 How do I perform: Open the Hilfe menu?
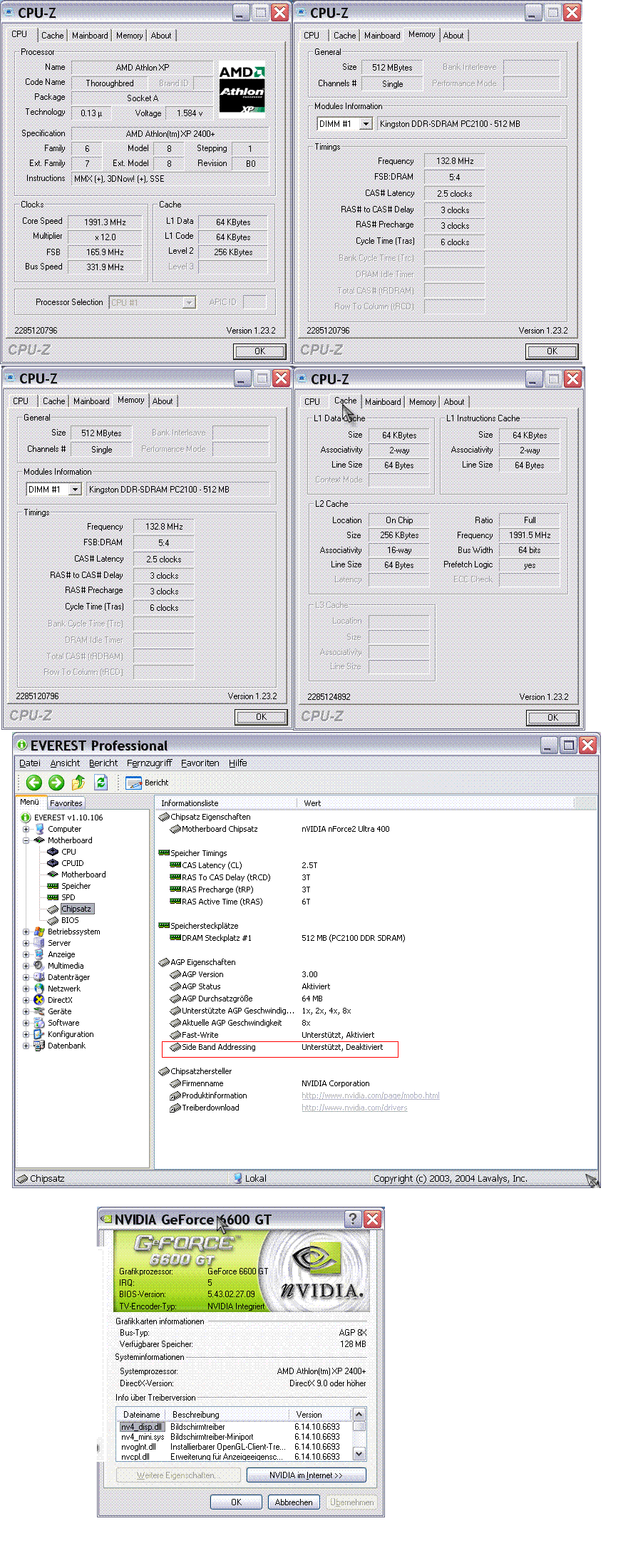(x=238, y=763)
